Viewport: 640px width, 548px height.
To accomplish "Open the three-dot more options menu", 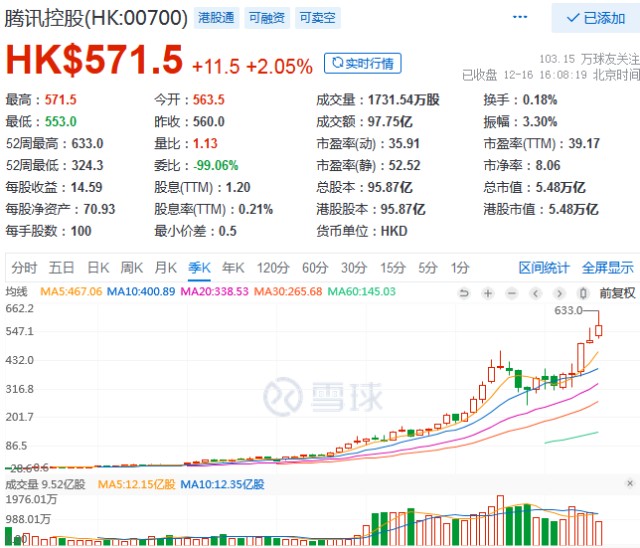I will point(520,17).
